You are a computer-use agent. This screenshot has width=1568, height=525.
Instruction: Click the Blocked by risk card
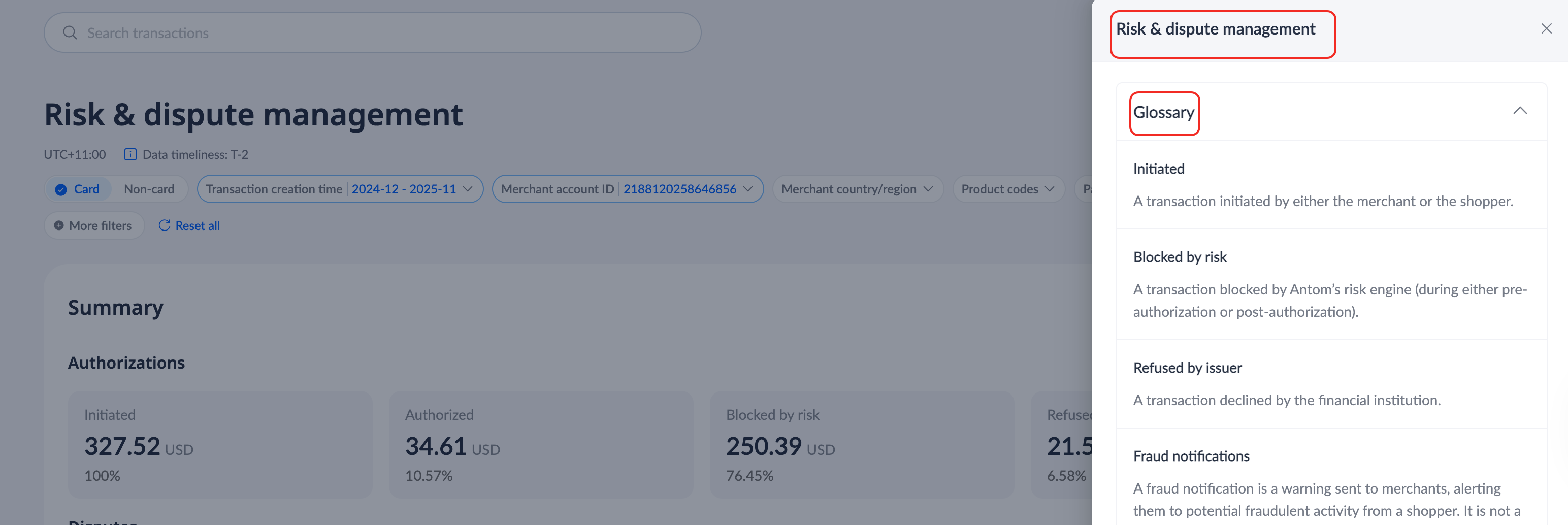click(861, 445)
